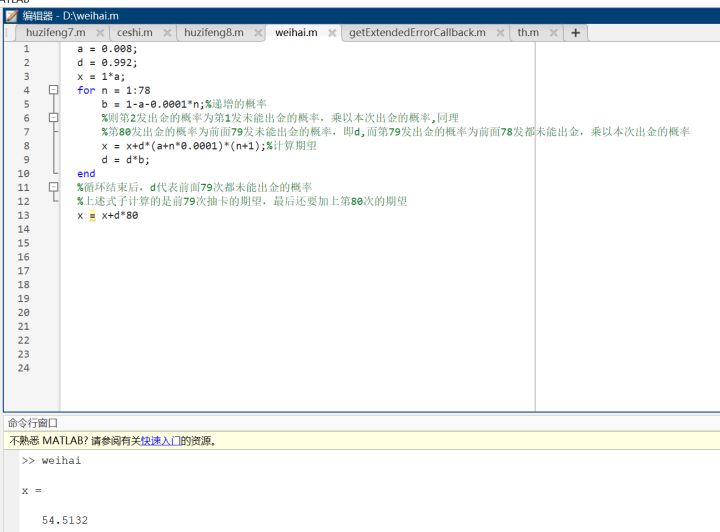Click line number 13 in the gutter
This screenshot has width=720, height=532.
pos(23,215)
